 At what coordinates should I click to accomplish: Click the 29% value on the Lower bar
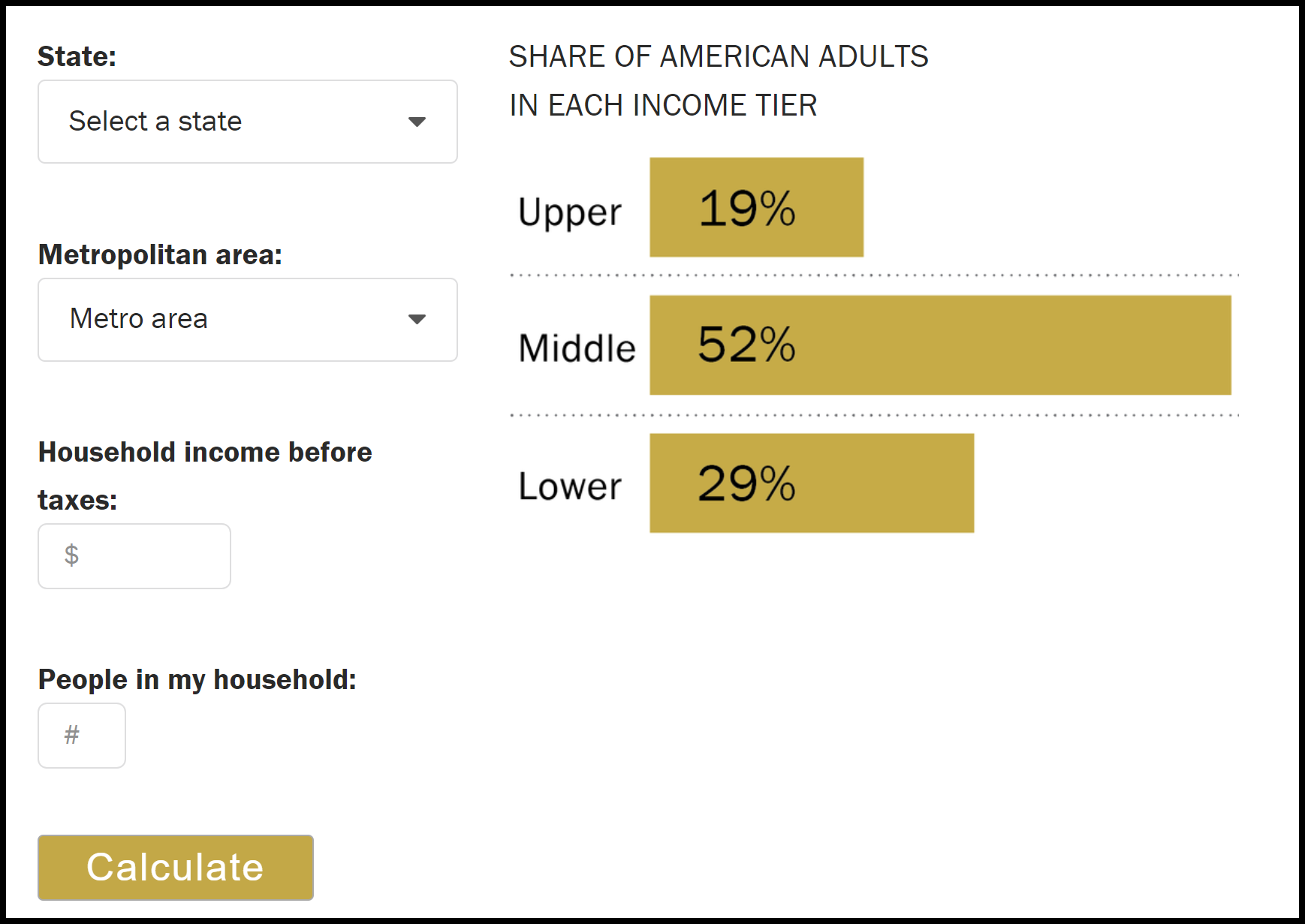tap(746, 485)
